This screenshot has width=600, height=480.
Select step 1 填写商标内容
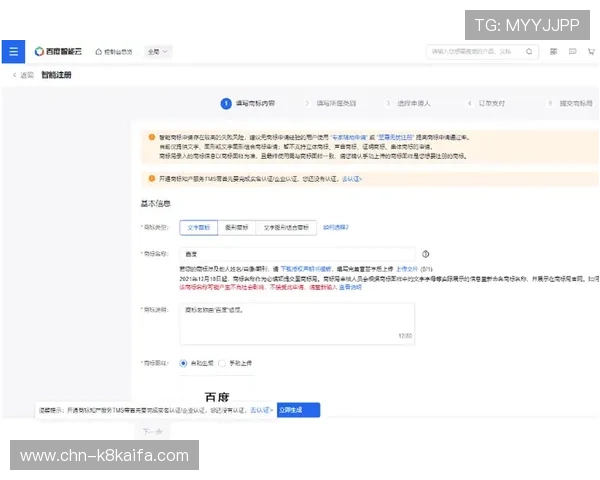248,103
